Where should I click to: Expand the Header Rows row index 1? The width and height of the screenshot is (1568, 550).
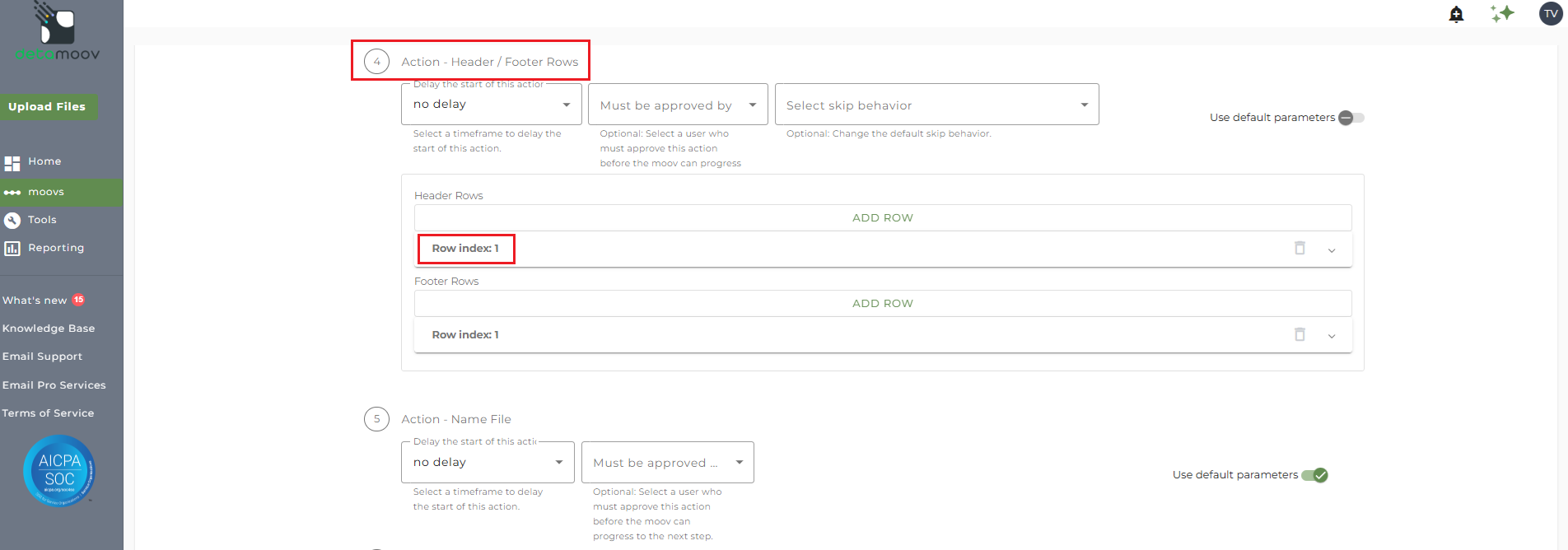[x=1332, y=249]
